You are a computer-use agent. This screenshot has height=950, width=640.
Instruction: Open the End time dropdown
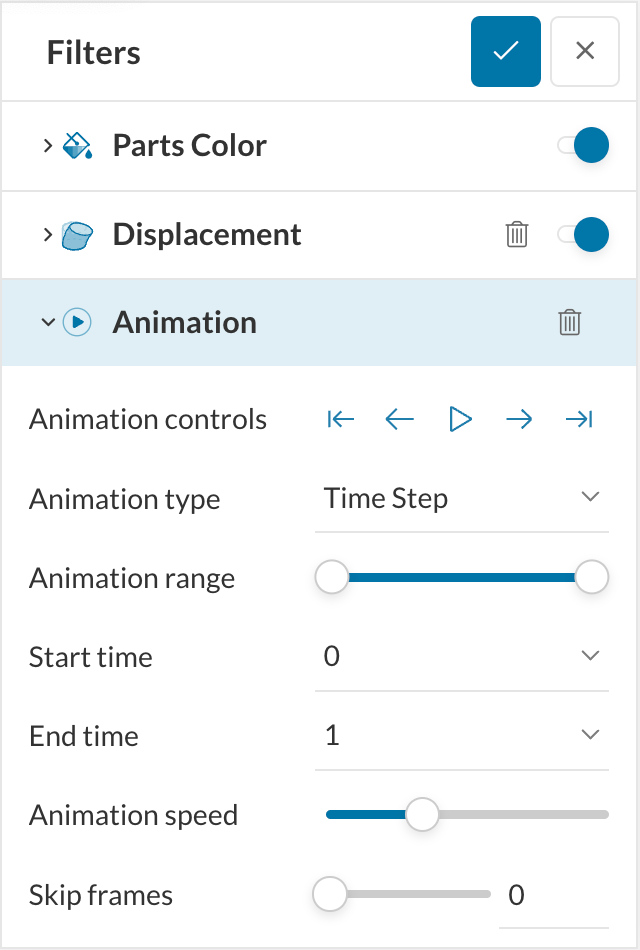click(x=461, y=736)
